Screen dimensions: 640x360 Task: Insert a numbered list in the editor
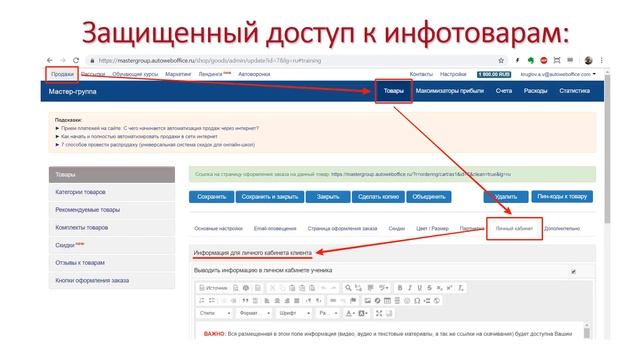tap(201, 301)
